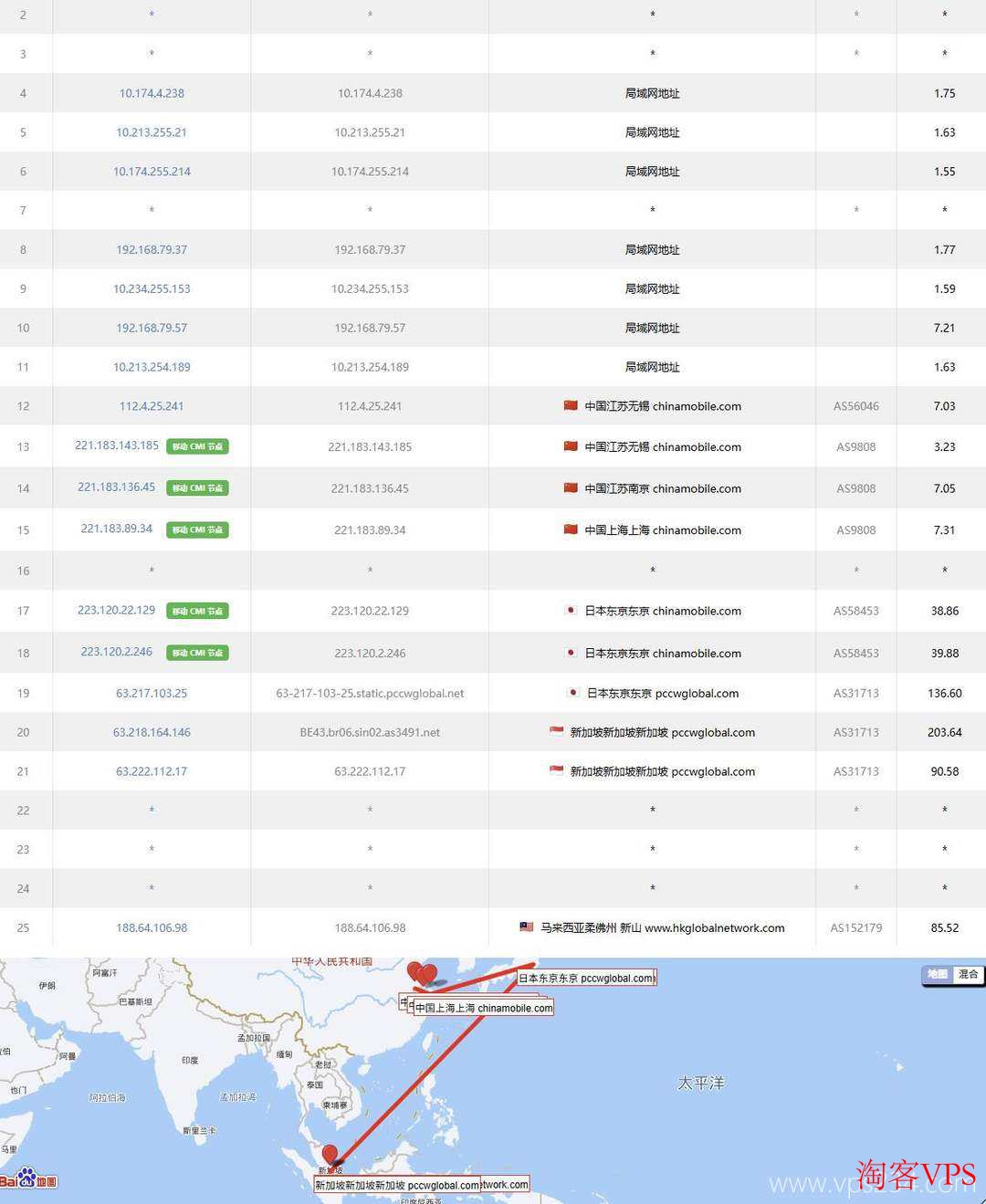Open the blue IP link 63.222.112.17
The width and height of the screenshot is (986, 1204).
[152, 771]
